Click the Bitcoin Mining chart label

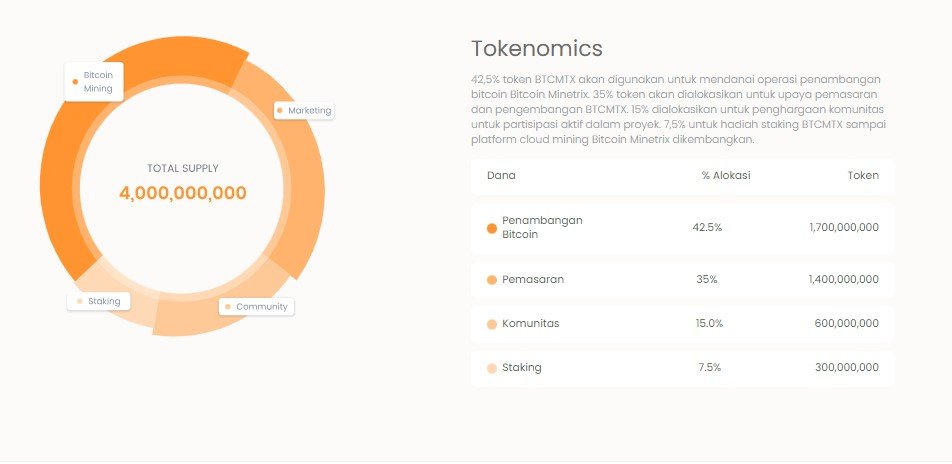click(x=94, y=82)
